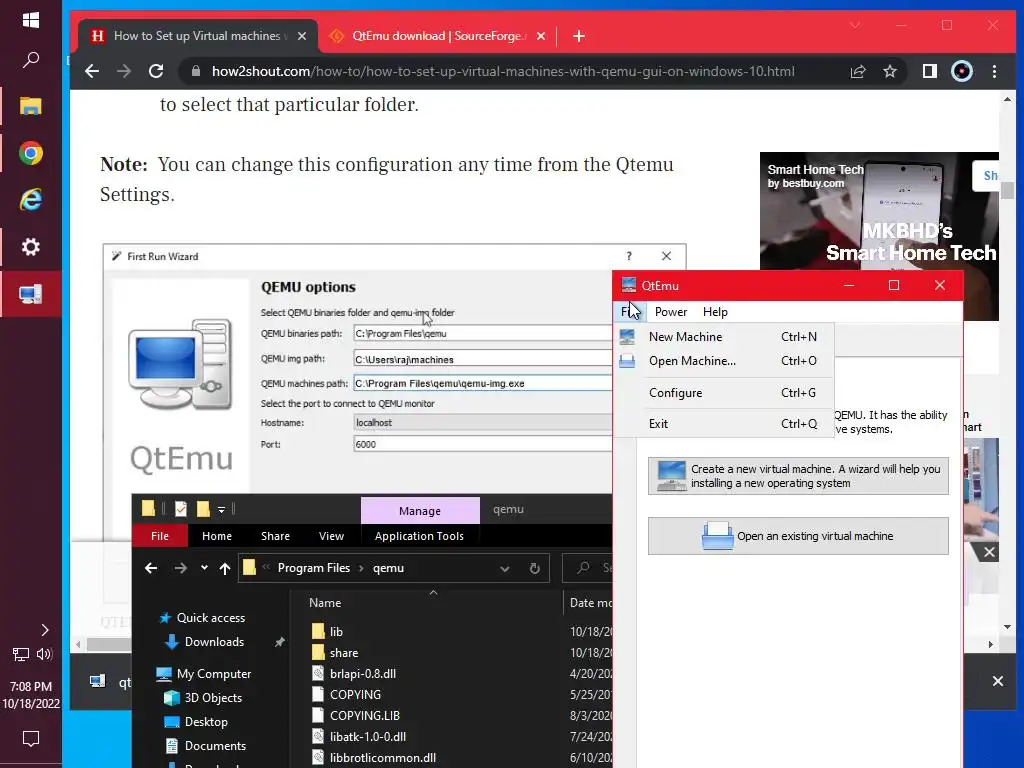Image resolution: width=1024 pixels, height=768 pixels.
Task: Close the QtEmu download SourceForge tab
Action: (x=541, y=36)
